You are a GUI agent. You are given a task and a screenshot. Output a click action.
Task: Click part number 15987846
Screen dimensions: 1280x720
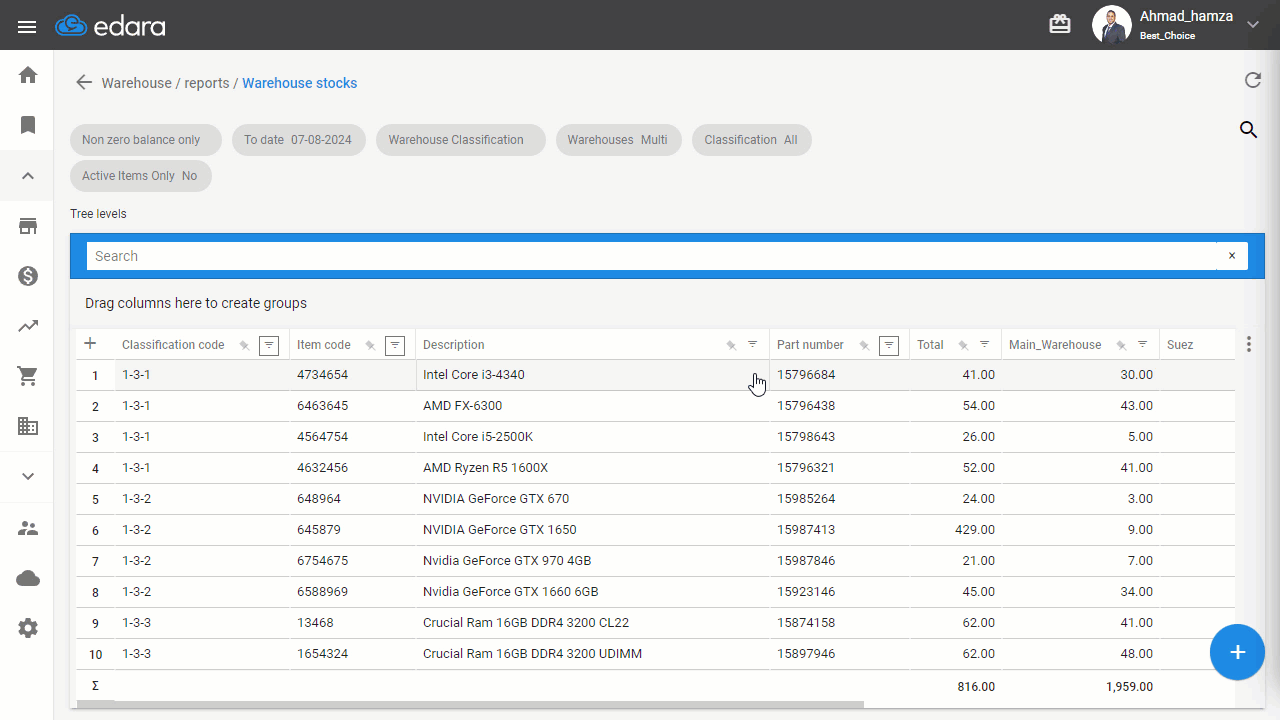point(806,561)
